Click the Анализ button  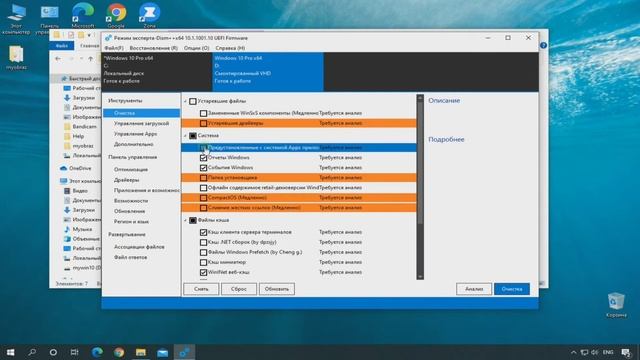point(474,289)
